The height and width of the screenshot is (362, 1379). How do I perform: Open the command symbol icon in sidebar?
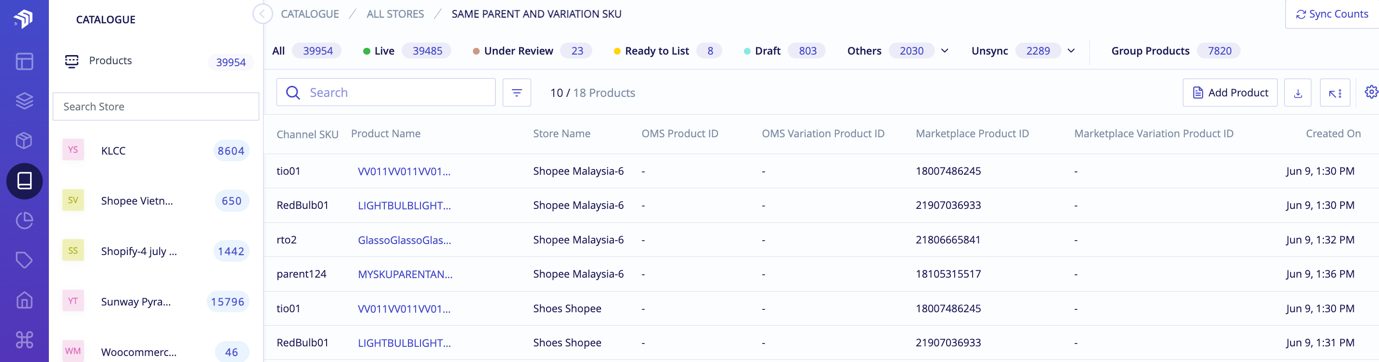coord(24,340)
